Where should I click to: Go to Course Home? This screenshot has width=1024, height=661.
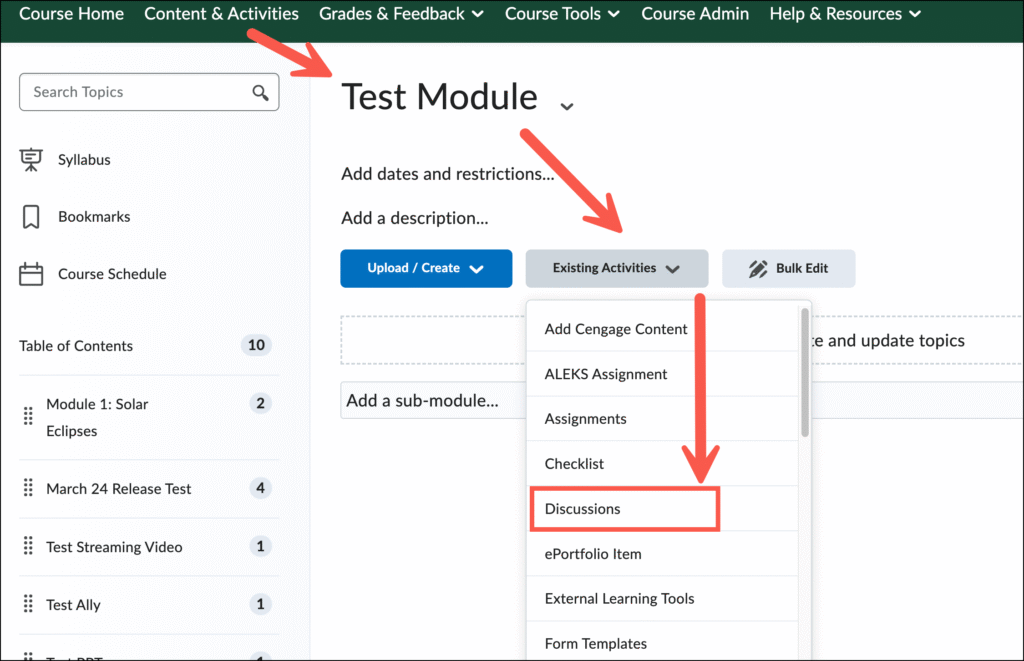[x=71, y=14]
